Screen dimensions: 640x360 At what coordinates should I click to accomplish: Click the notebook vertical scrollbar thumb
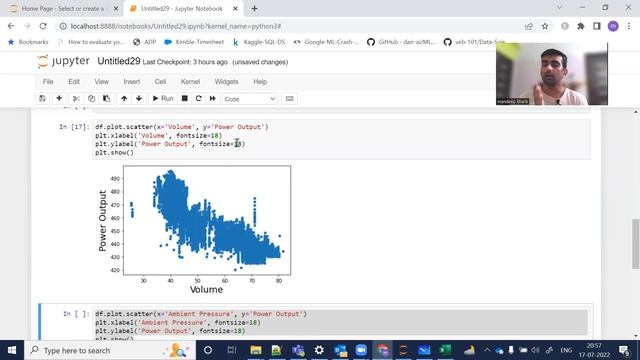pos(636,244)
